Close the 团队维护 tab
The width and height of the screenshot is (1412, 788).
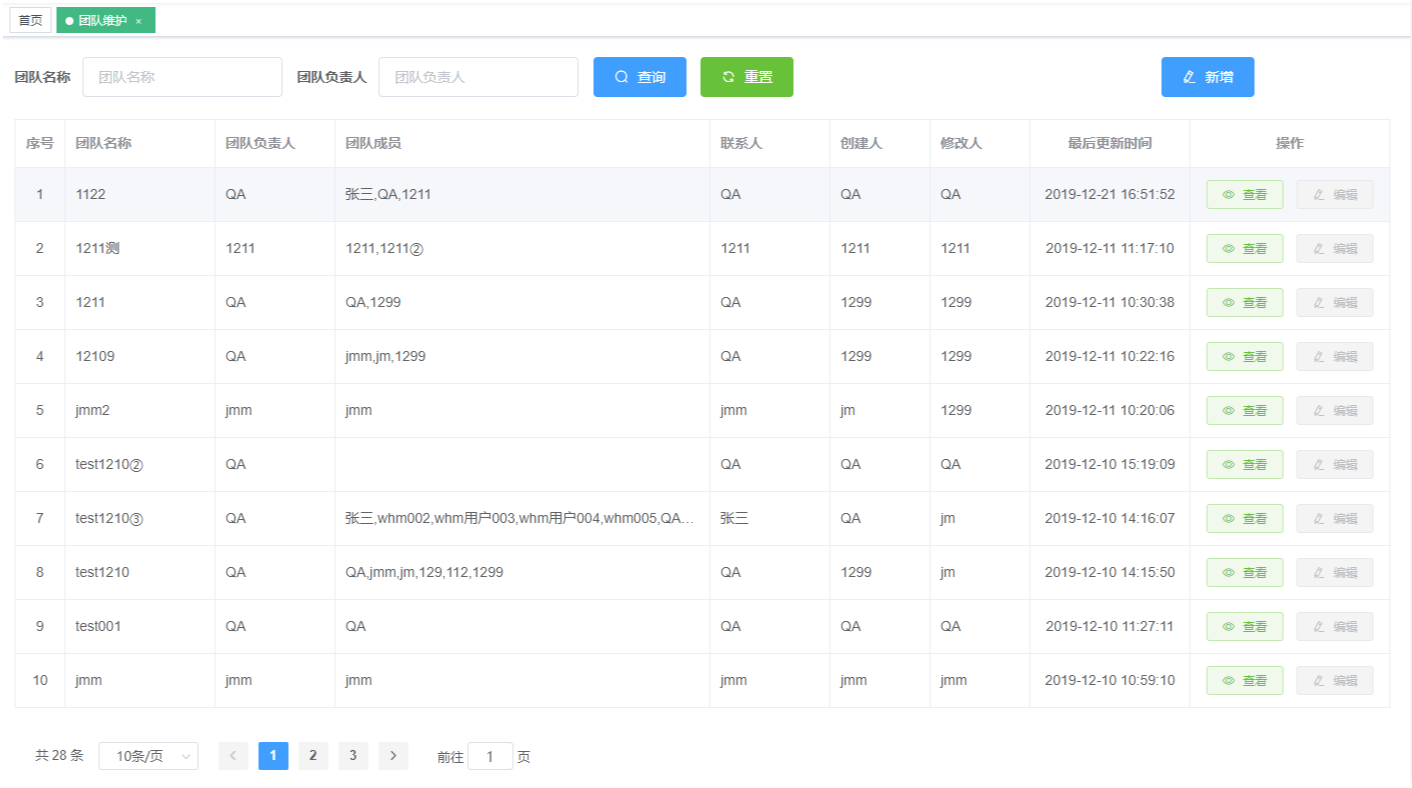pyautogui.click(x=139, y=21)
